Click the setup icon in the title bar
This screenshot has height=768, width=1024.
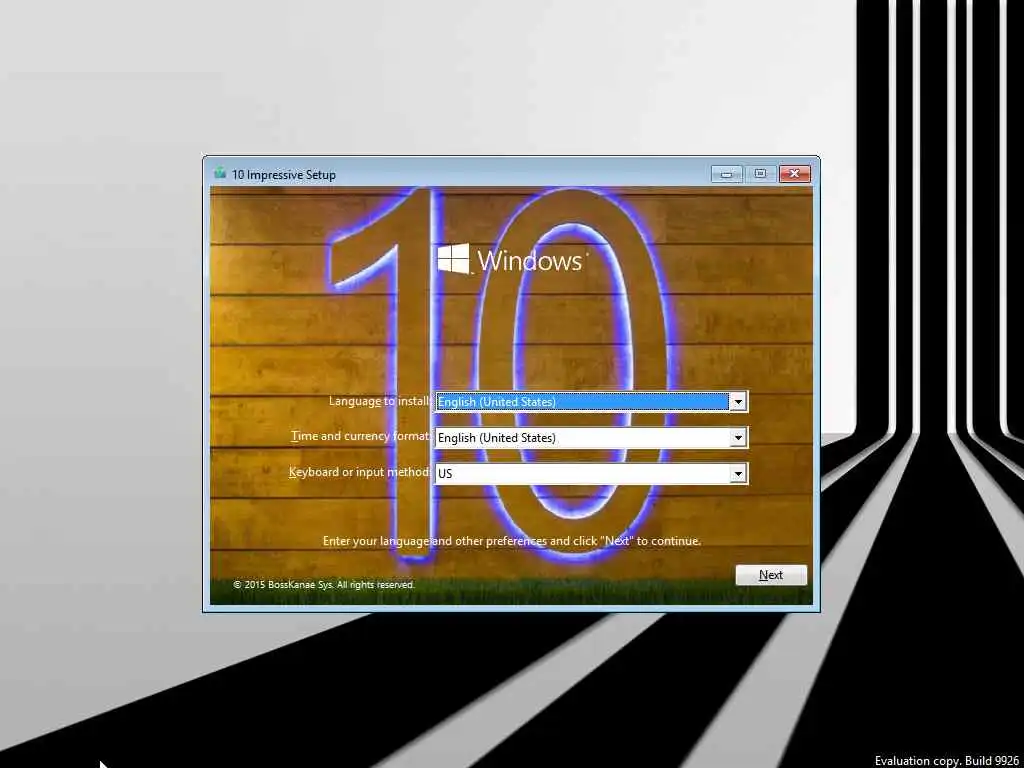(220, 174)
